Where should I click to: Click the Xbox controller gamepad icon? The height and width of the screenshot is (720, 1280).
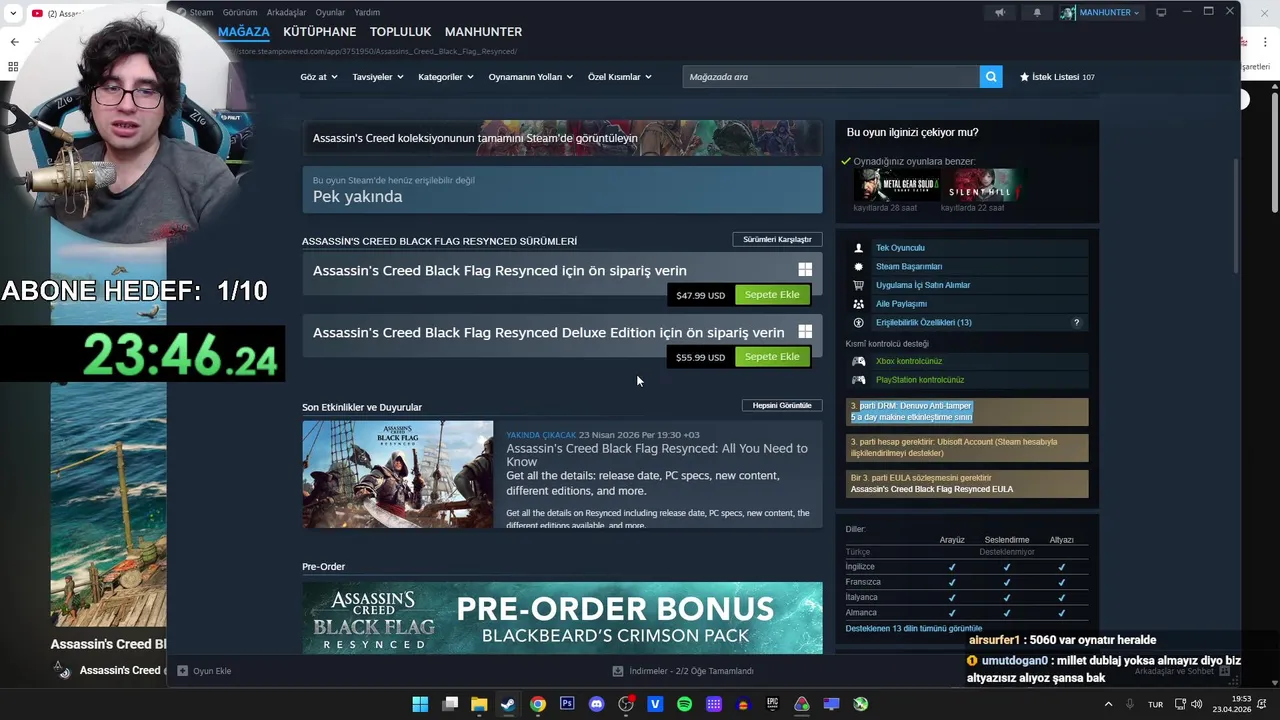pyautogui.click(x=858, y=361)
